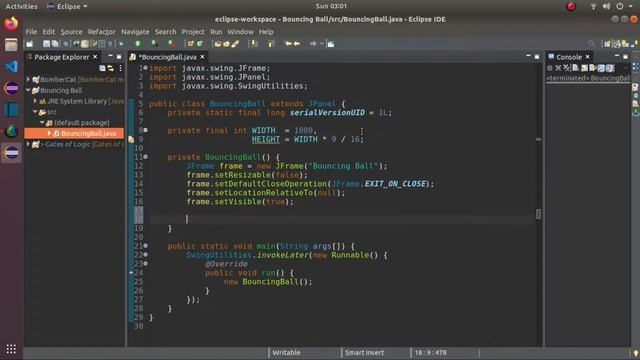Viewport: 640px width, 360px height.
Task: Click the Save icon in toolbar
Action: pos(47,44)
